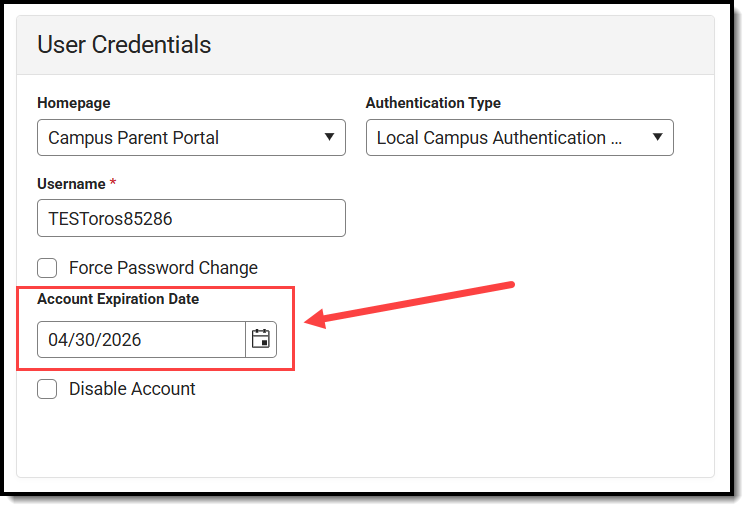Enable the Force Password Change checkbox

47,268
